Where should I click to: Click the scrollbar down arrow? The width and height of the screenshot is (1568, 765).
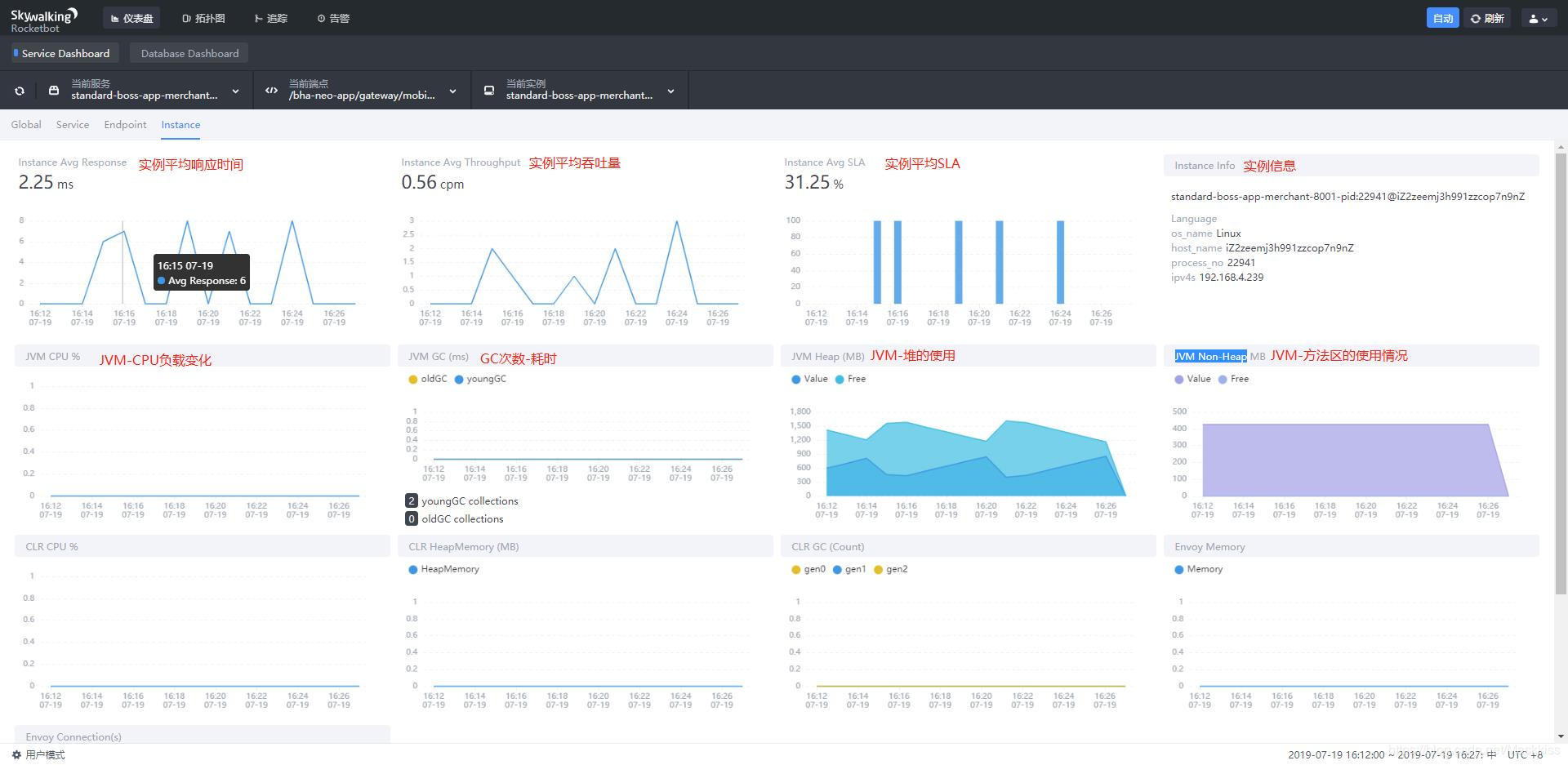tap(1561, 736)
